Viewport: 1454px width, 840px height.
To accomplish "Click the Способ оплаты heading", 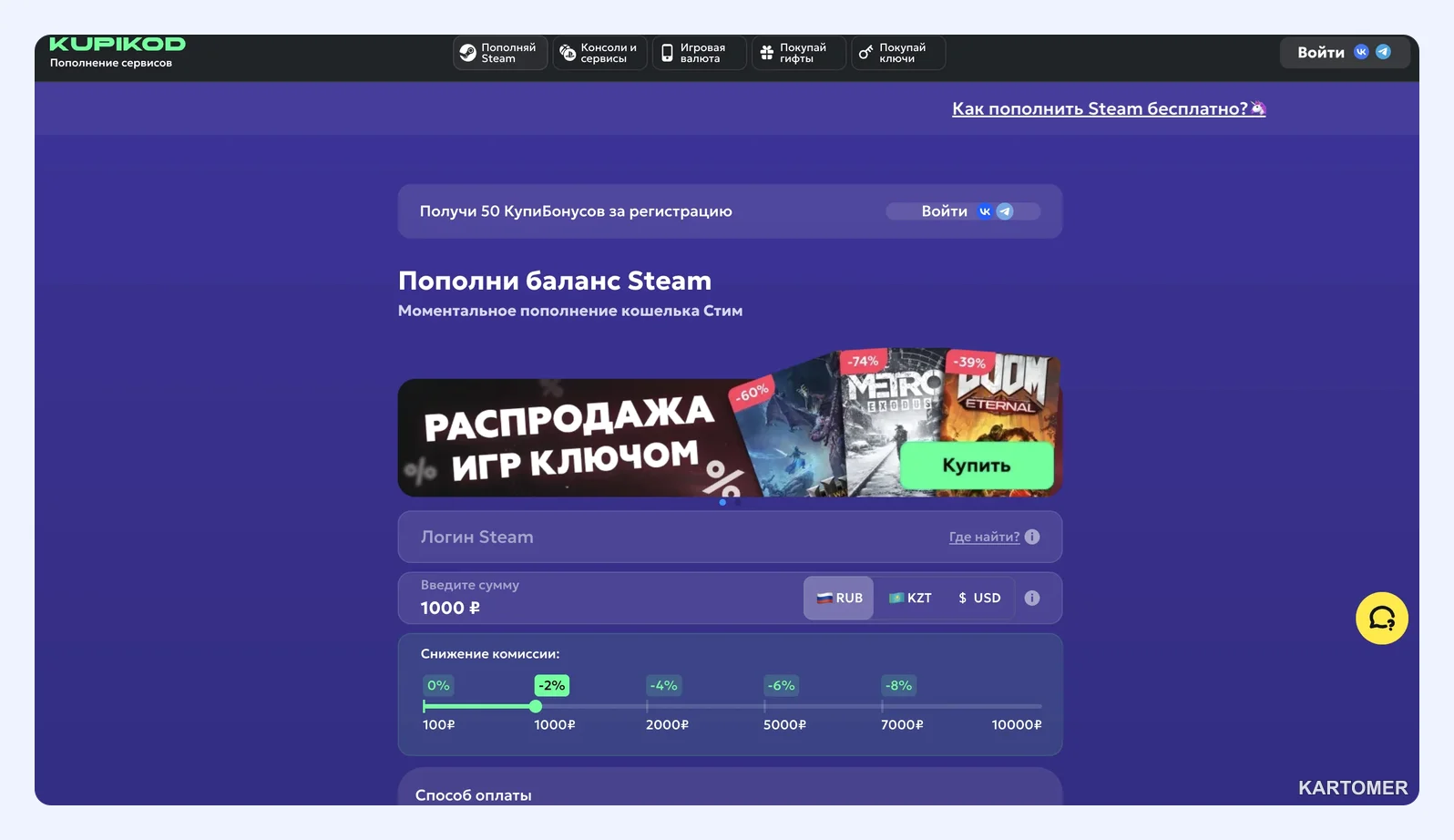I will tap(474, 795).
